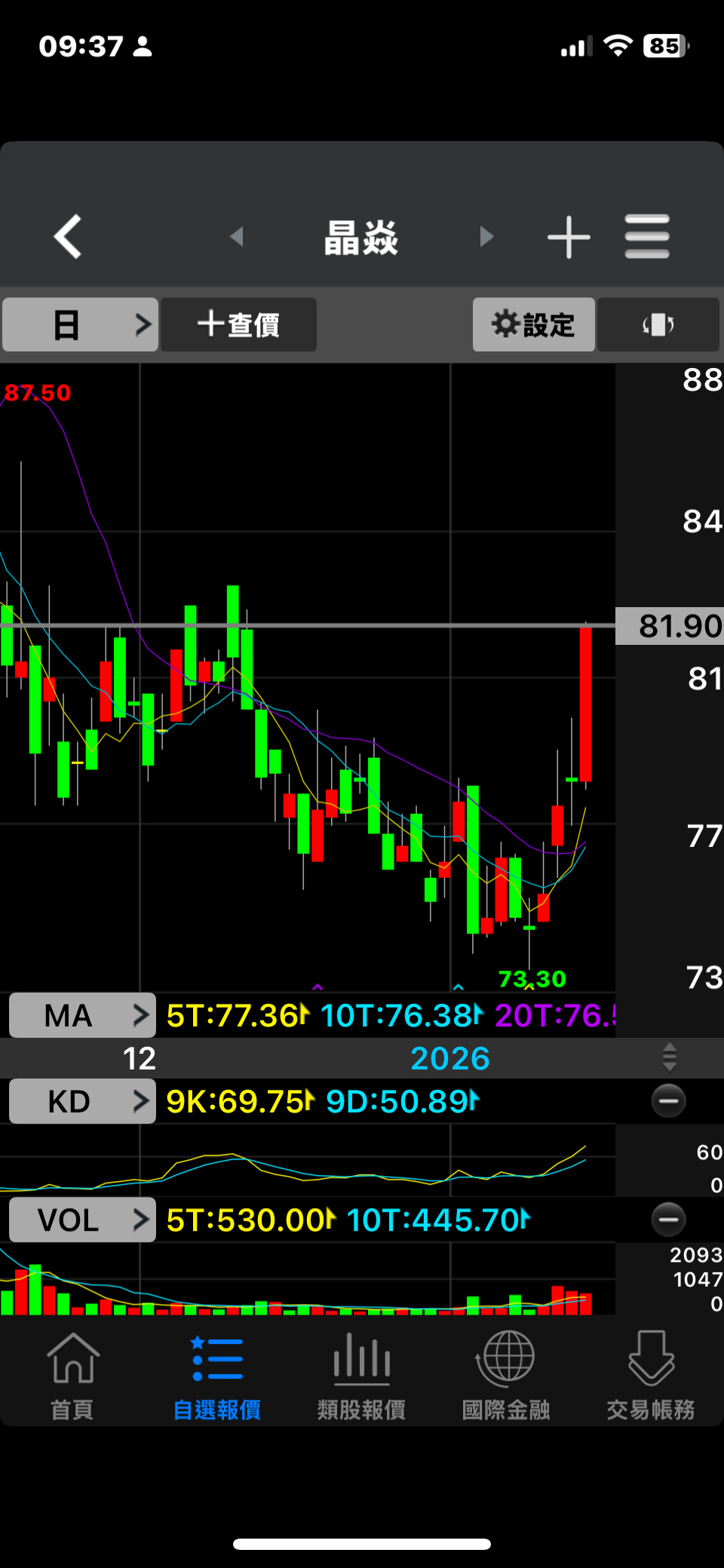Collapse the VOL panel with minus icon

pos(669,1220)
